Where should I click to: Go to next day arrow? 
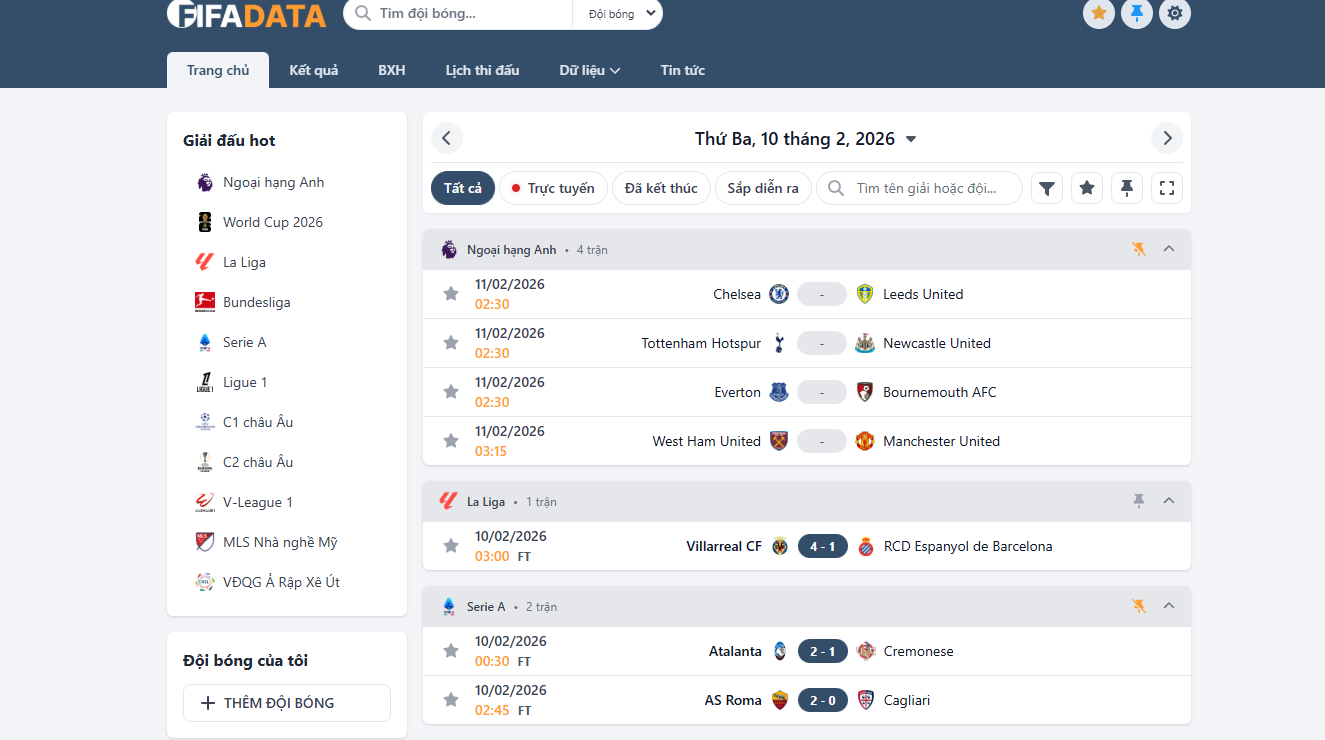[1167, 138]
